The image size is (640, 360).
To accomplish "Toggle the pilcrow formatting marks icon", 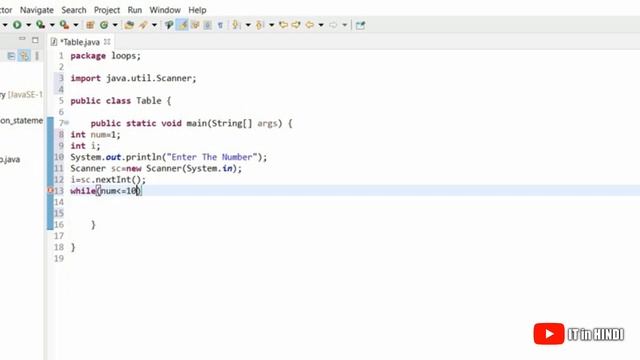I will click(220, 25).
